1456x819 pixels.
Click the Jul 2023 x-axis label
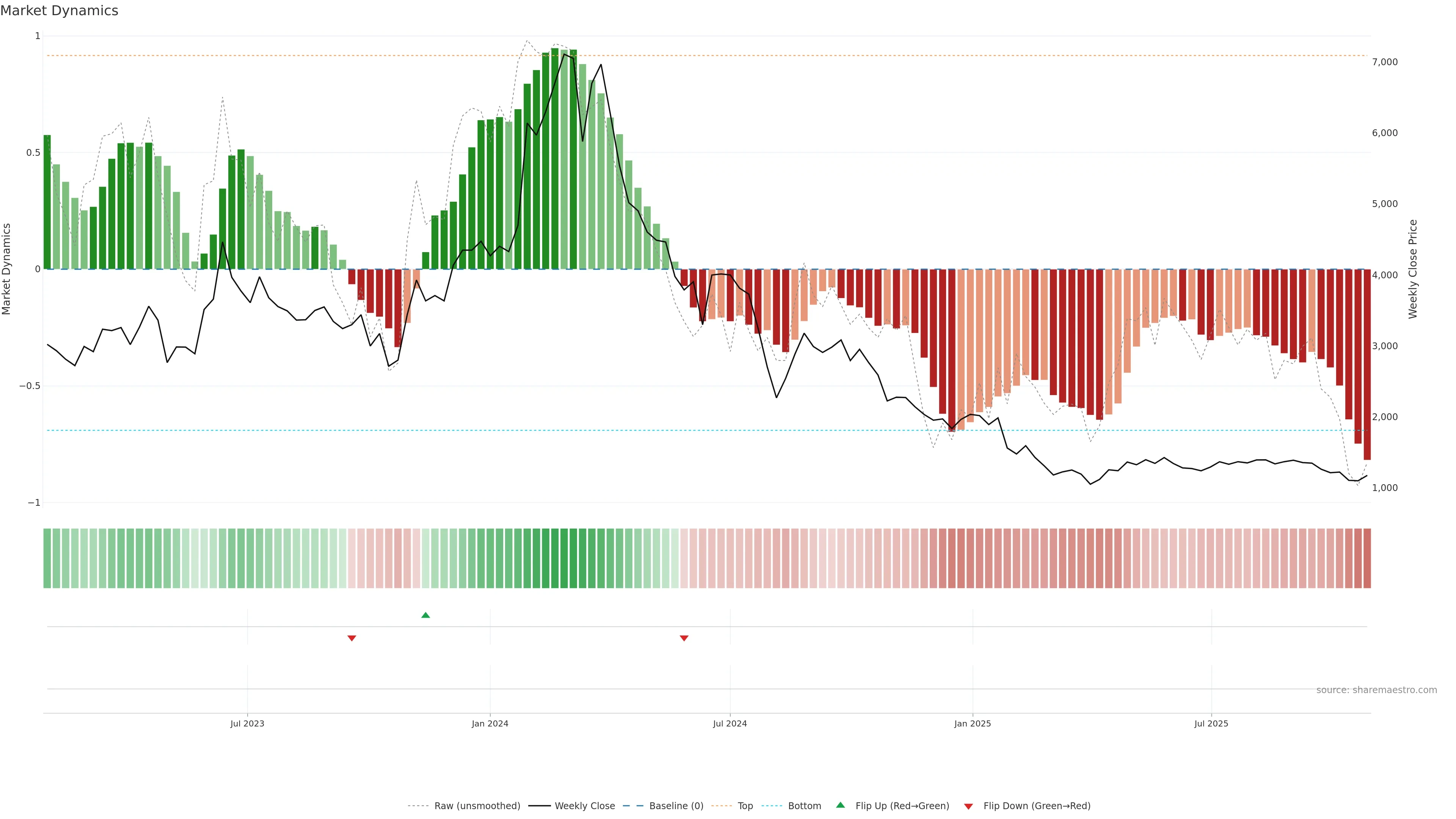click(247, 723)
